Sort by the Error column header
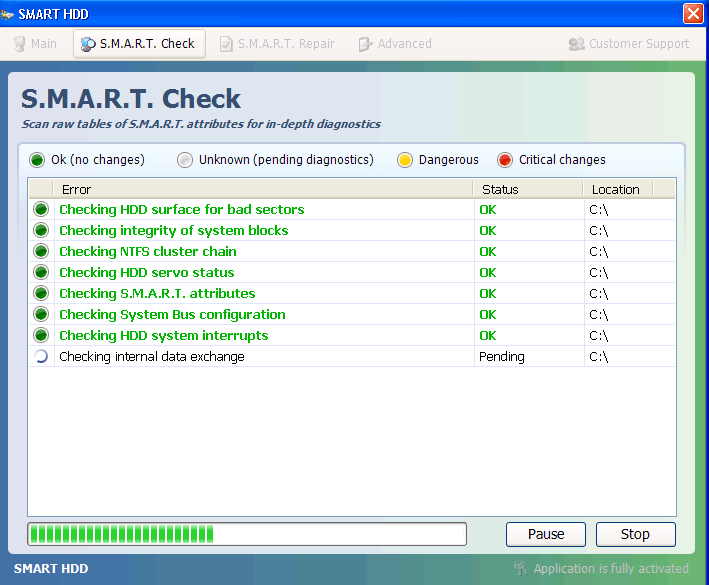Viewport: 709px width, 585px height. point(250,189)
